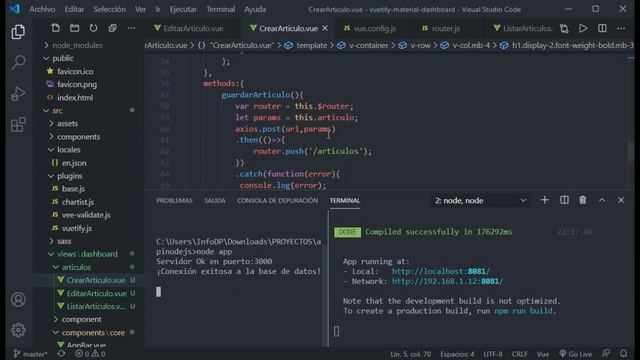640x360 pixels.
Task: Switch to CONSOLA DE DEPURACIÓN tab
Action: 278,200
